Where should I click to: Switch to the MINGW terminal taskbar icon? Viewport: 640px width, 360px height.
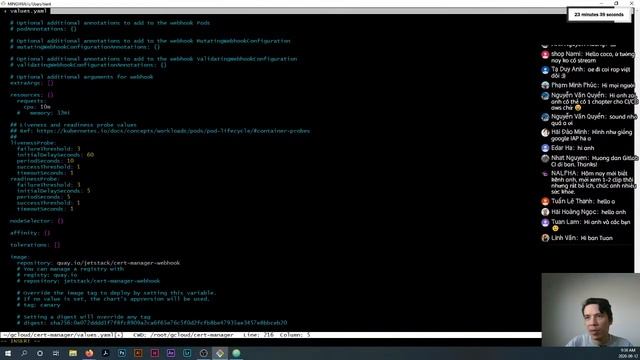pos(220,353)
